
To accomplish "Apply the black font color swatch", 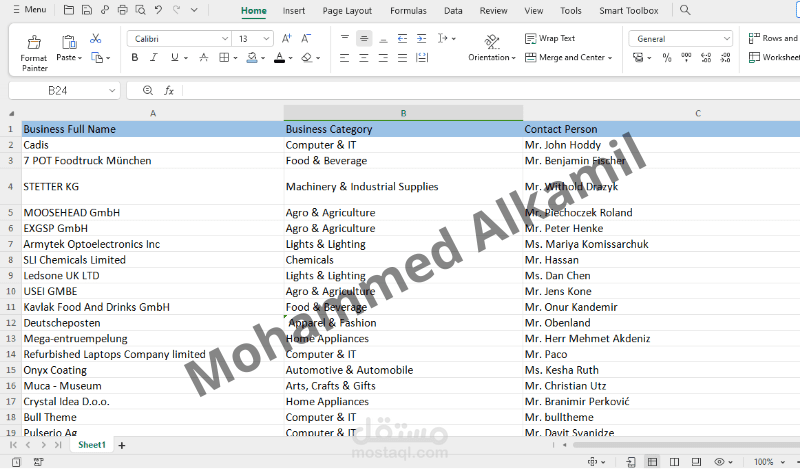I will 280,58.
